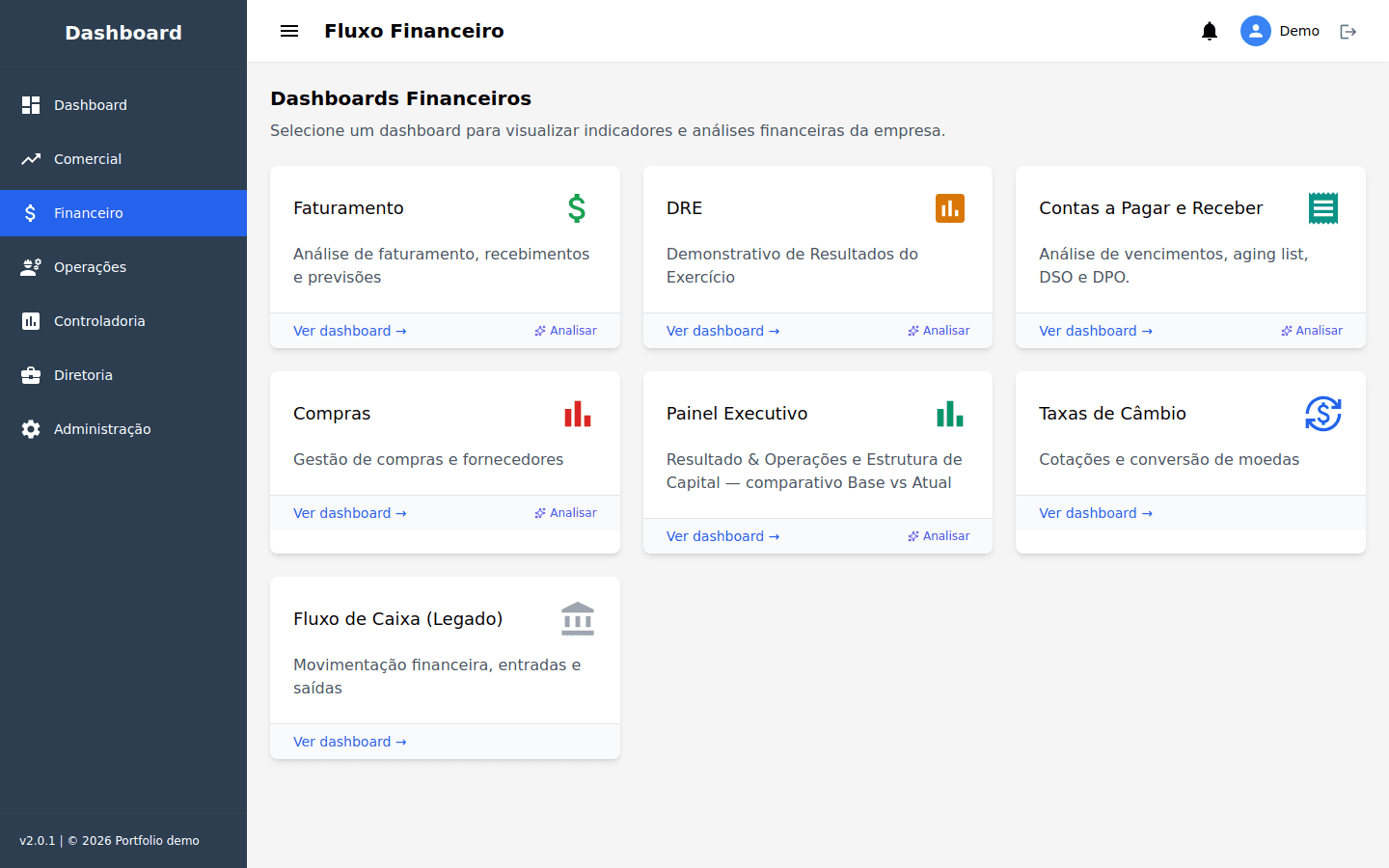Click Analisar on Faturamento card
This screenshot has width=1389, height=868.
(x=566, y=331)
